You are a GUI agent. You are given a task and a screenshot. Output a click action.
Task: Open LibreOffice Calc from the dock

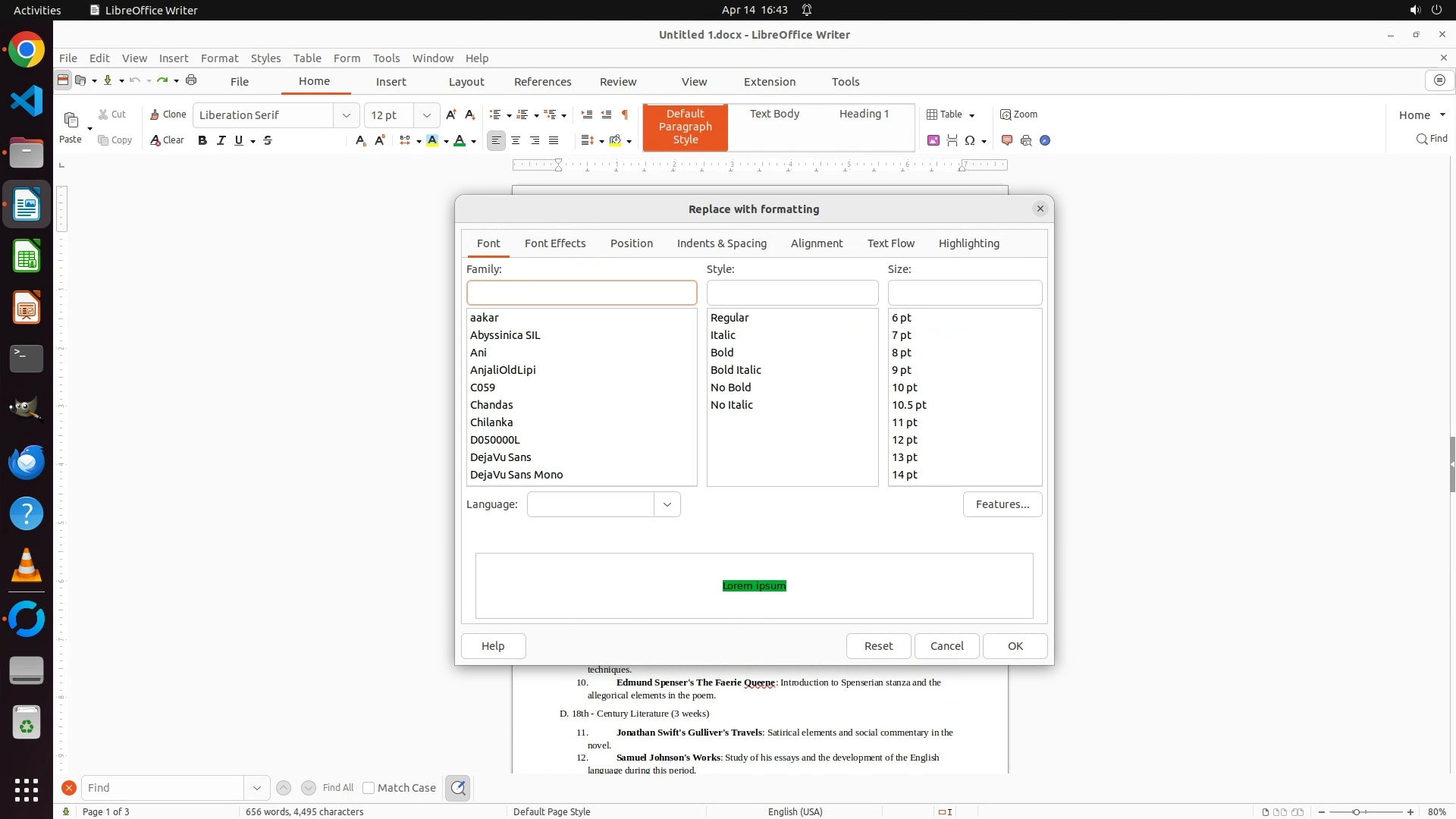click(27, 256)
